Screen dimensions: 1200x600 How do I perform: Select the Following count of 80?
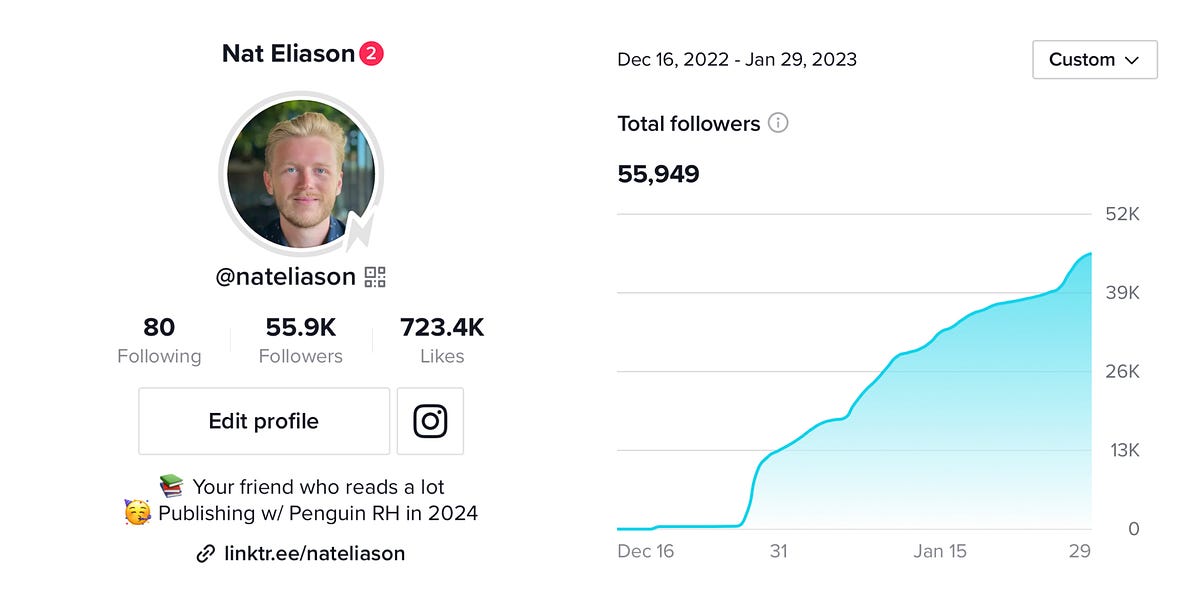pyautogui.click(x=159, y=338)
